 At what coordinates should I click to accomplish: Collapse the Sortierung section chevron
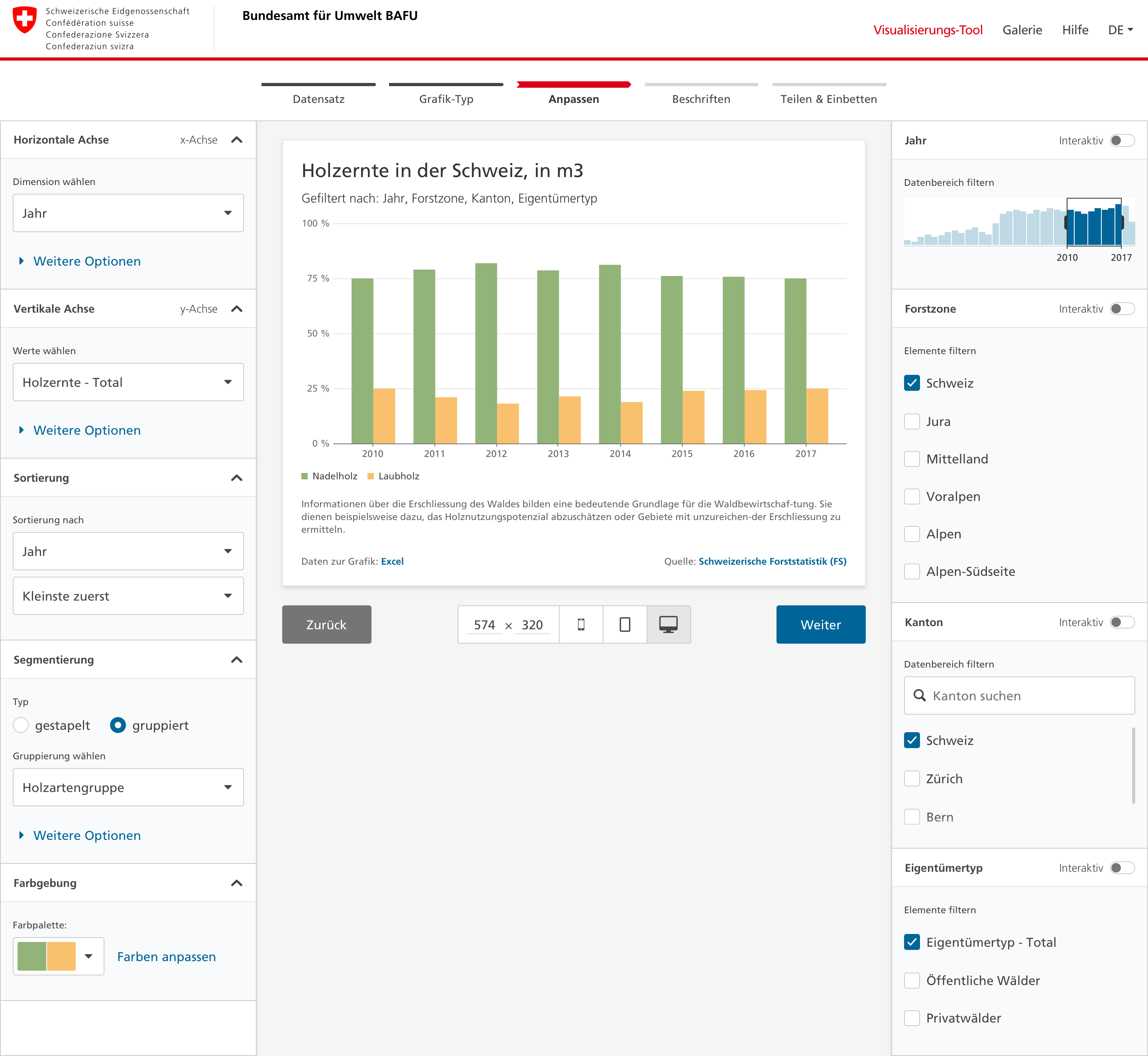point(236,478)
